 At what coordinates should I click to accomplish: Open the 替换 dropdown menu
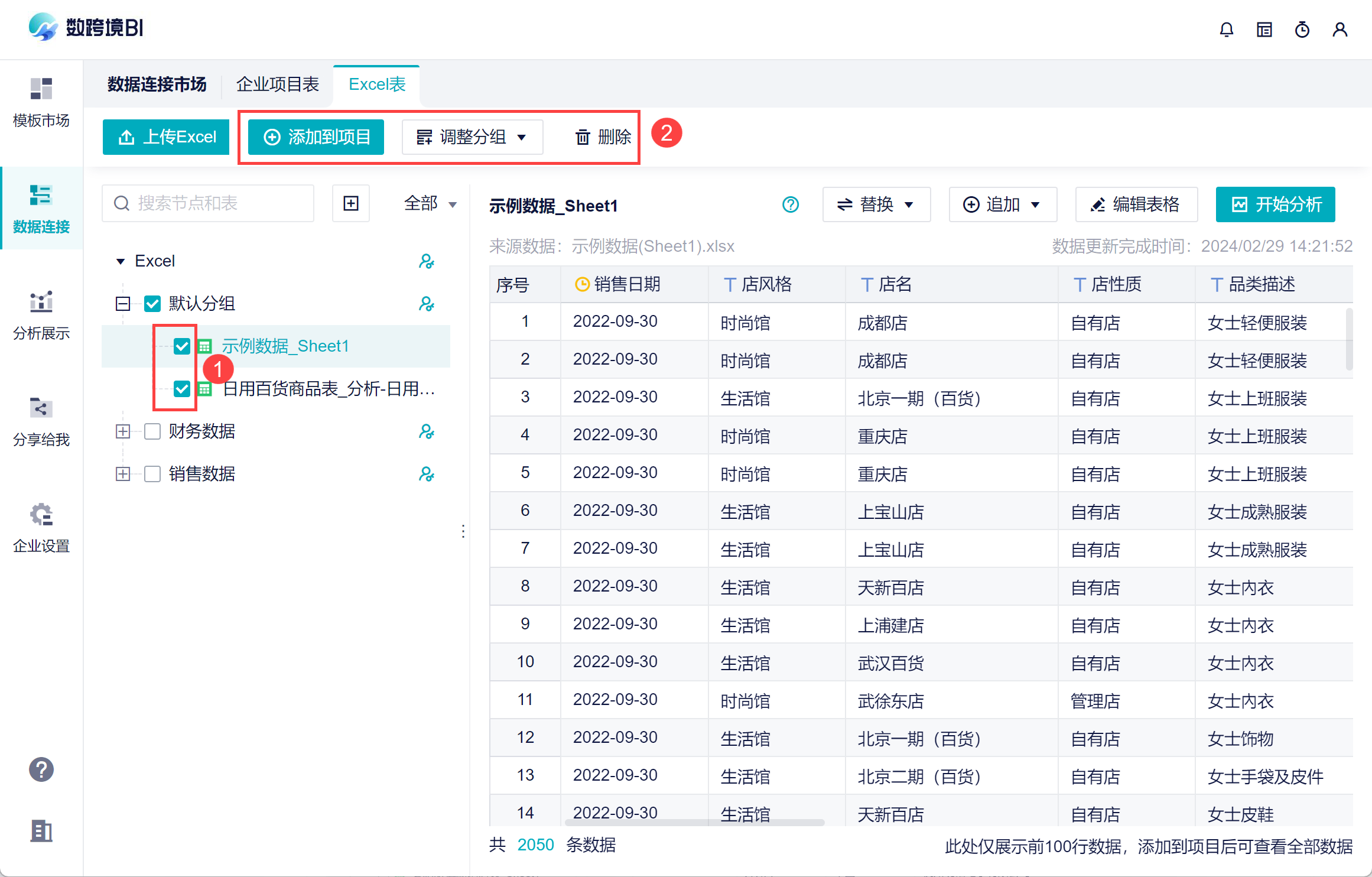point(876,205)
